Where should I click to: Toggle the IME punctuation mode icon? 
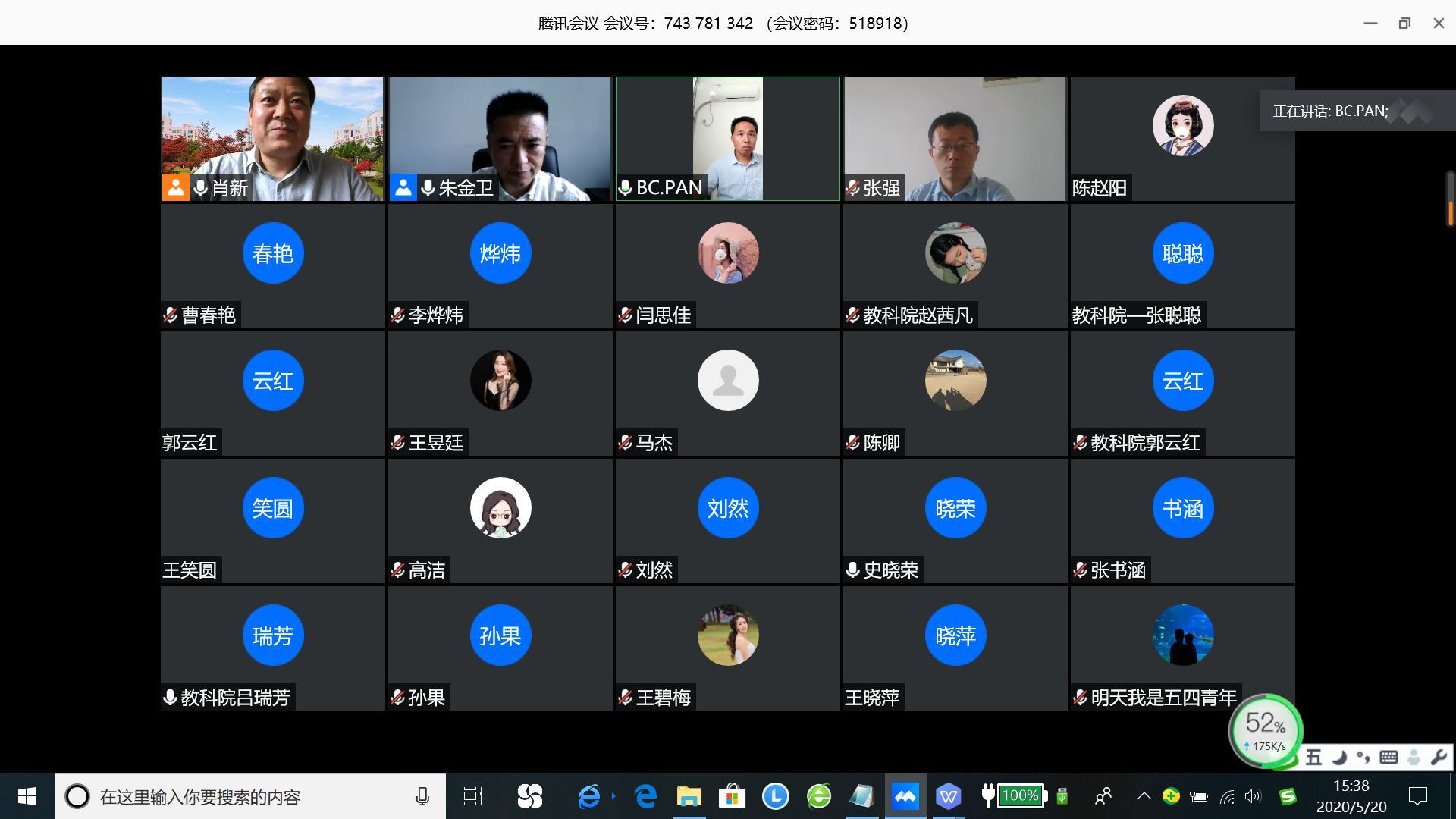(x=1363, y=757)
